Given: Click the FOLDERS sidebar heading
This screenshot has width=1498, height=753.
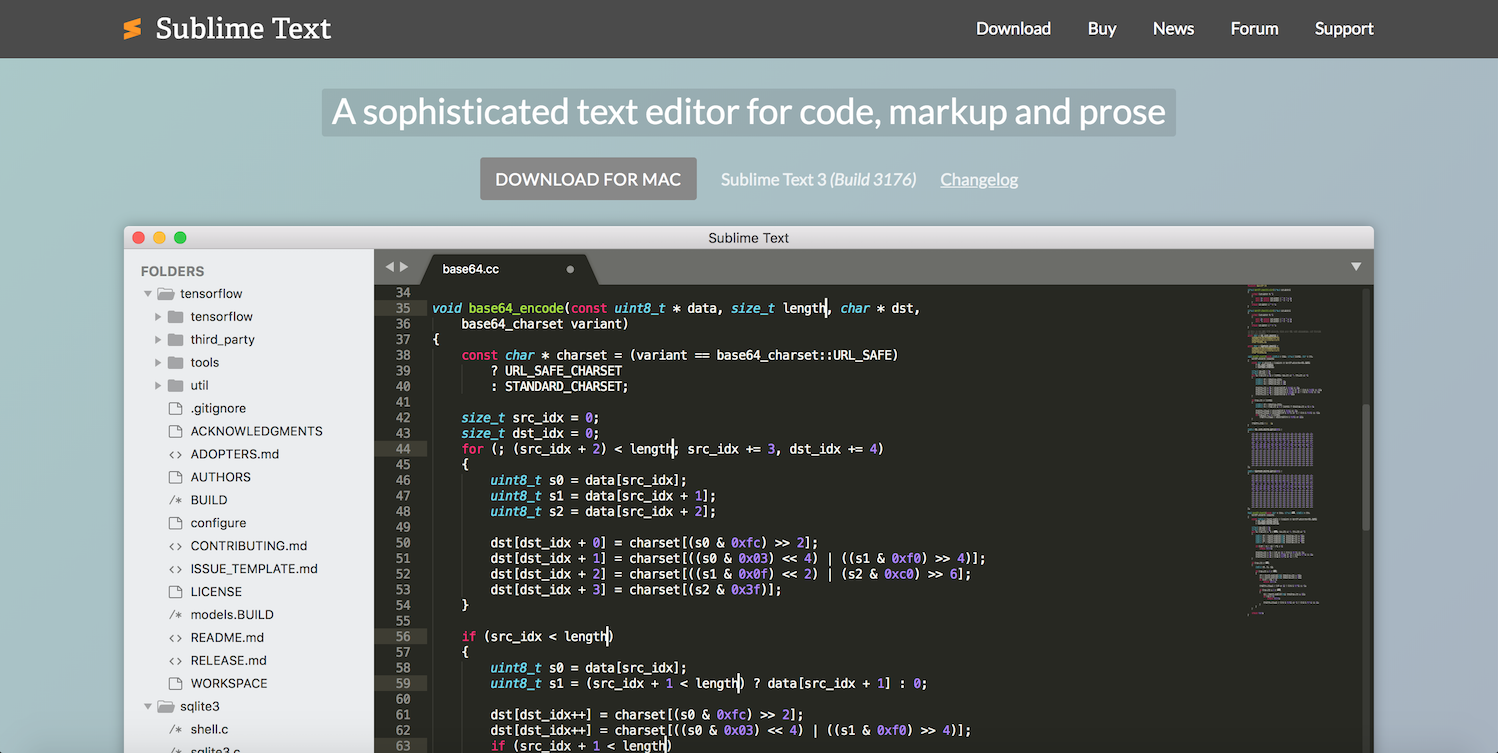Looking at the screenshot, I should click(172, 271).
